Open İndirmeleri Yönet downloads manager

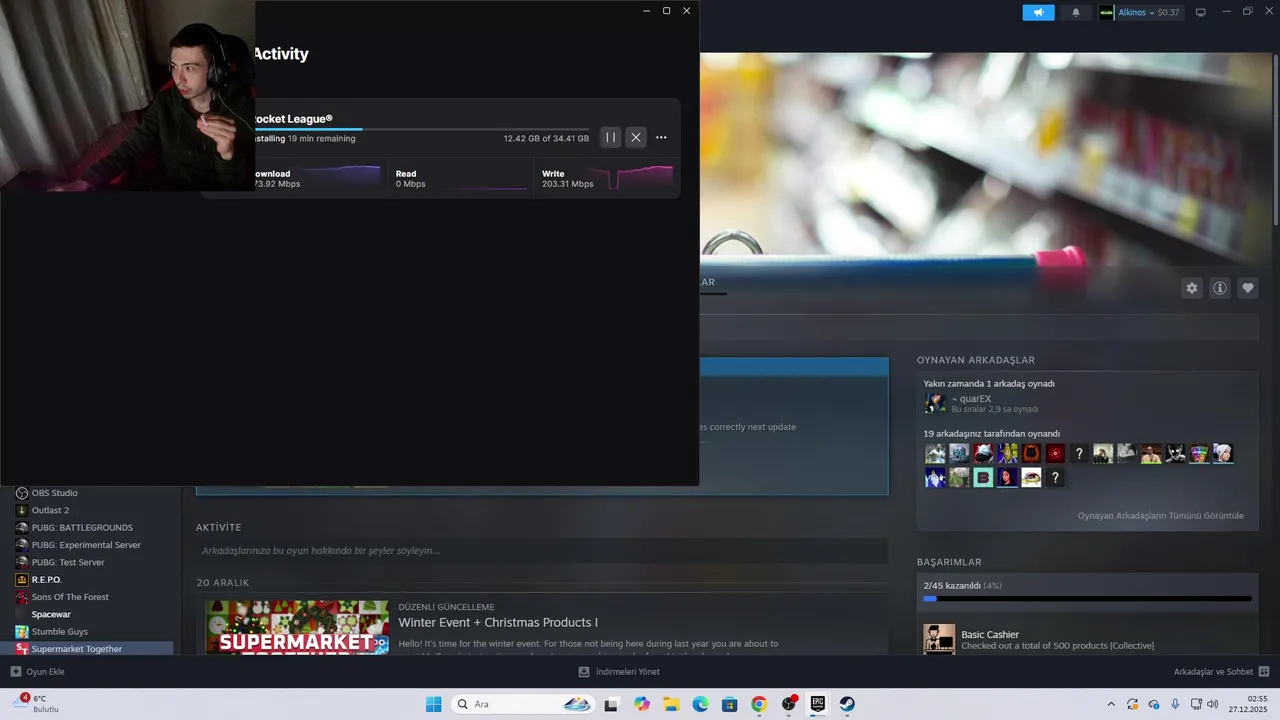click(x=619, y=672)
